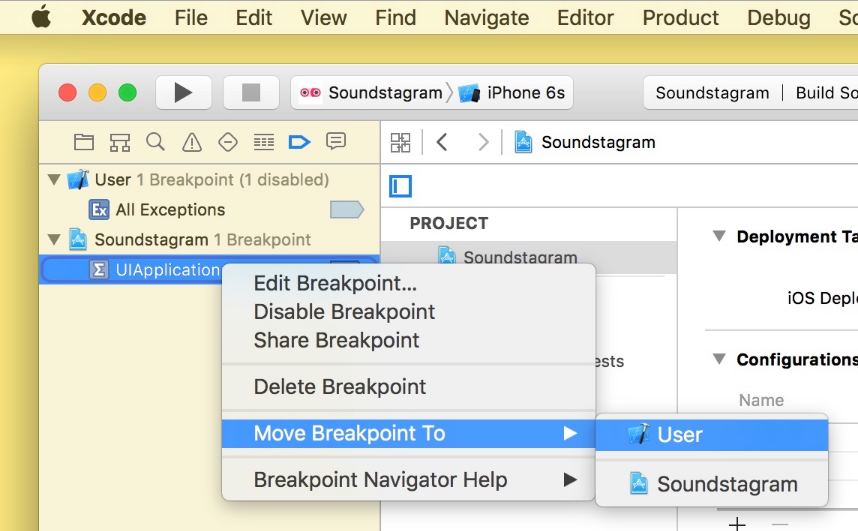Viewport: 858px width, 531px height.
Task: Open the Navigate menu
Action: click(x=486, y=18)
